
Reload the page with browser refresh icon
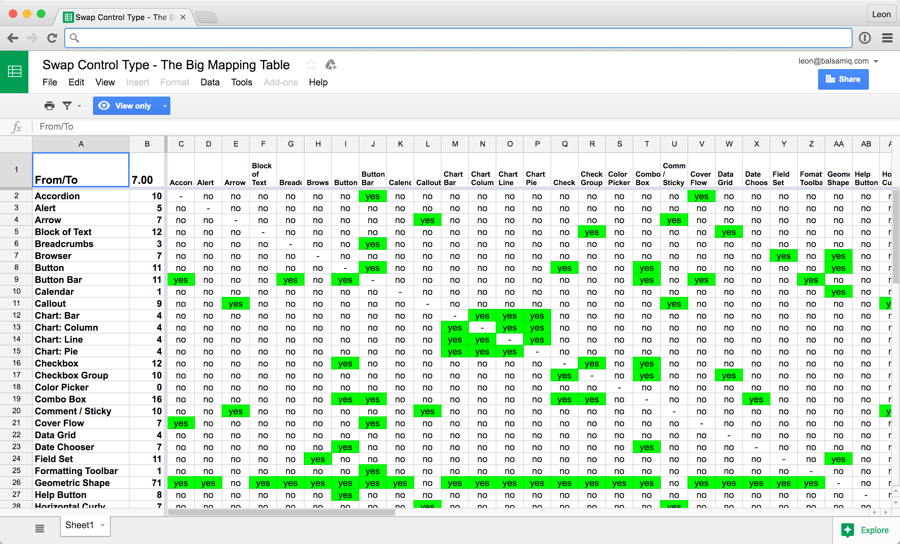point(52,38)
